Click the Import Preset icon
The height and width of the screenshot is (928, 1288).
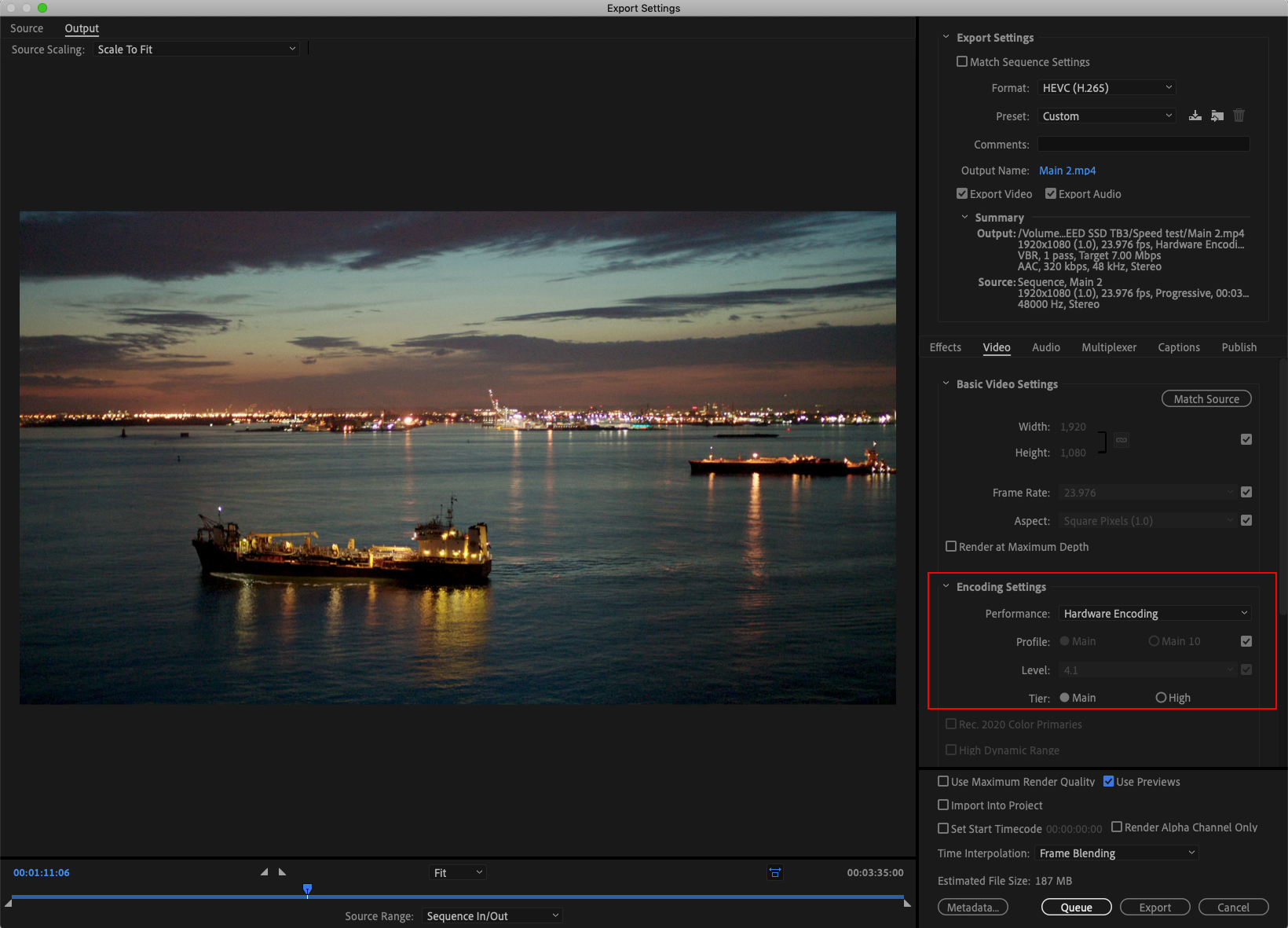[x=1217, y=116]
